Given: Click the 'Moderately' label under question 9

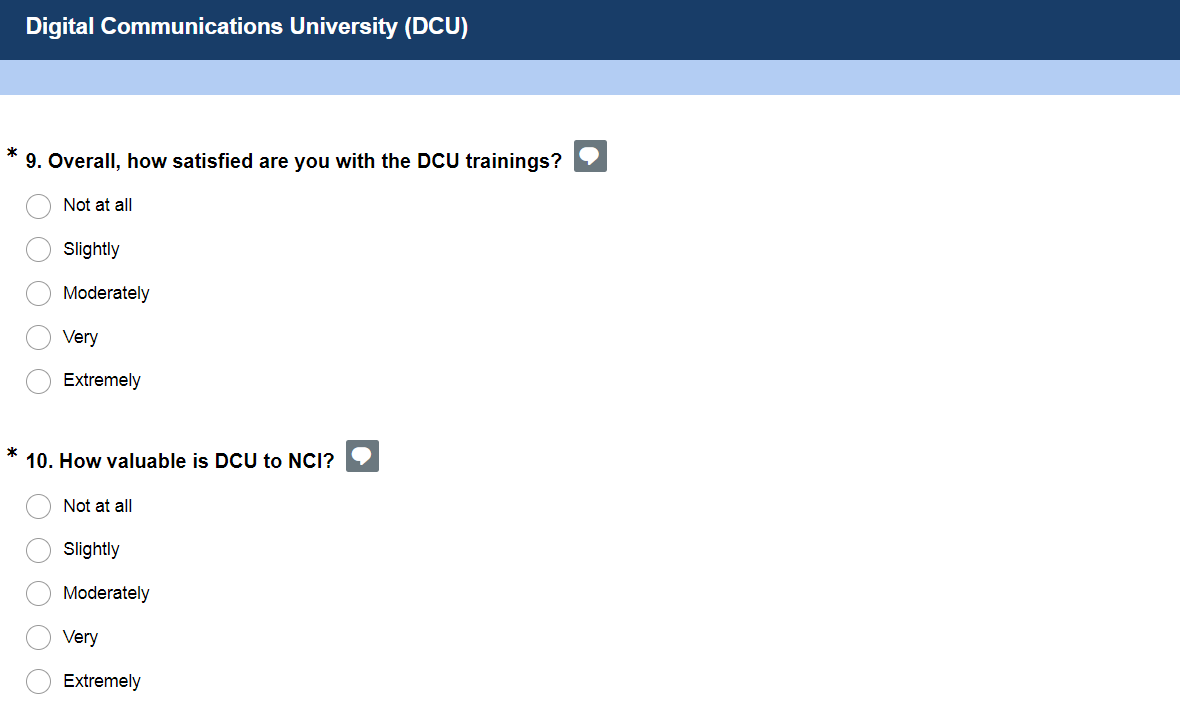Looking at the screenshot, I should 106,293.
